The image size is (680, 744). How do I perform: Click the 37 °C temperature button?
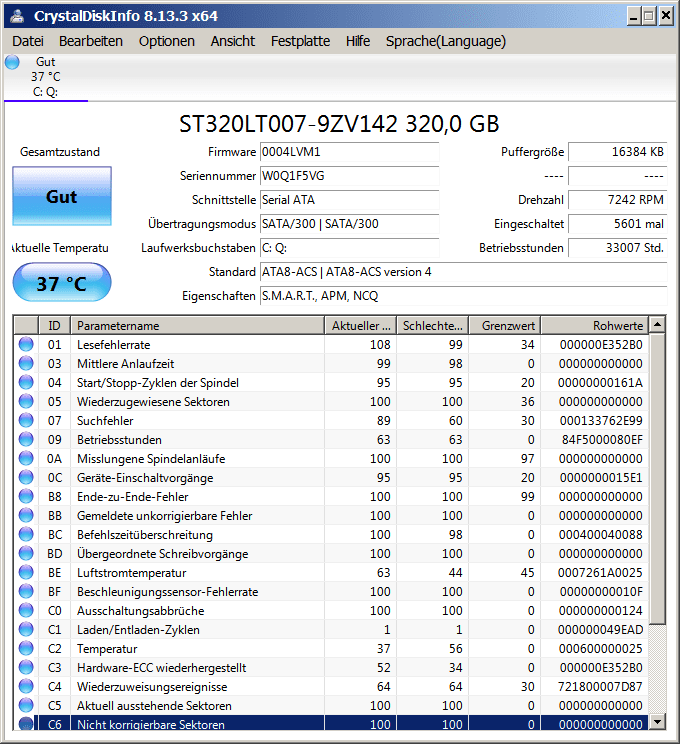[x=62, y=283]
